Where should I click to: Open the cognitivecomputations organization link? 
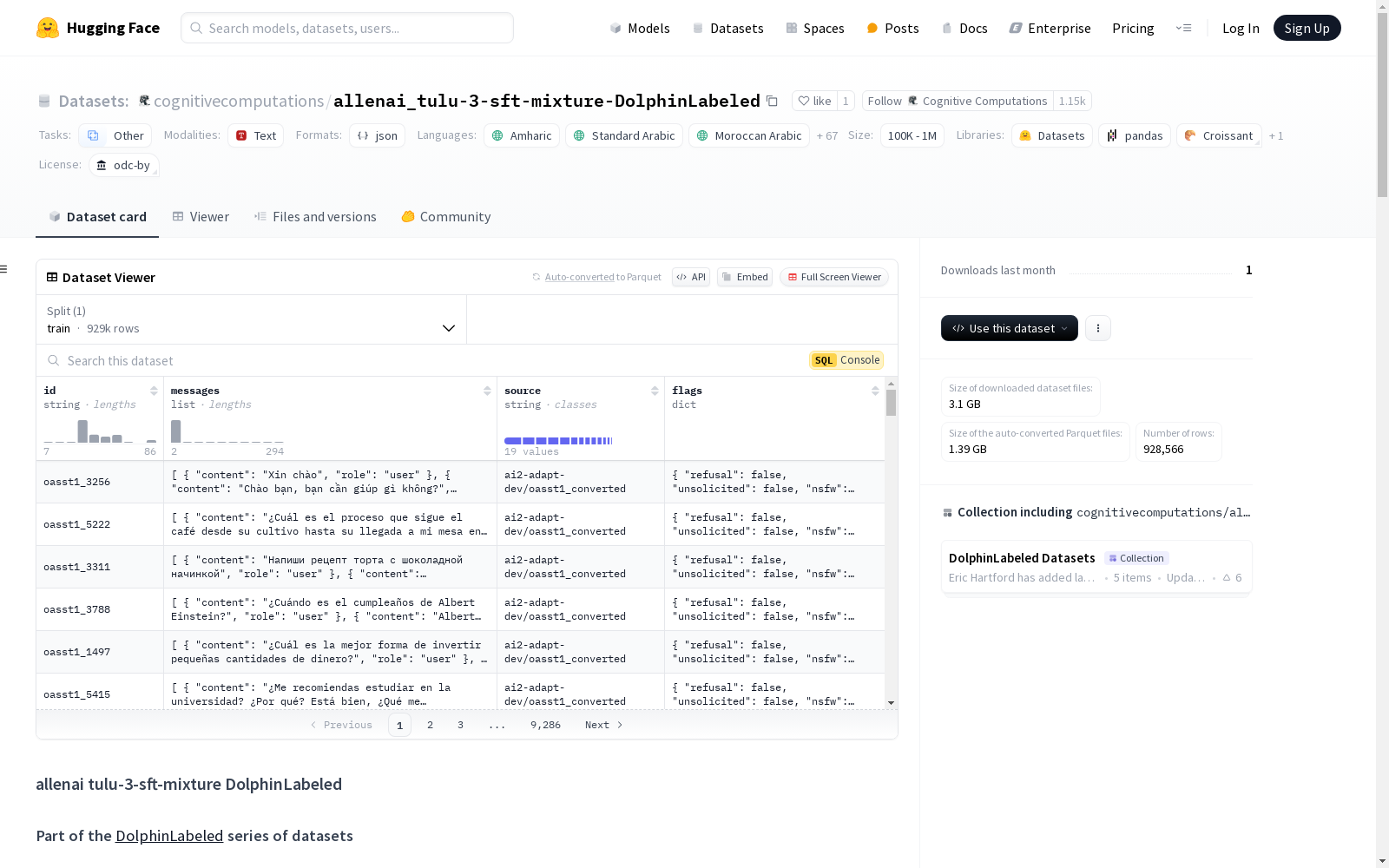click(x=239, y=101)
